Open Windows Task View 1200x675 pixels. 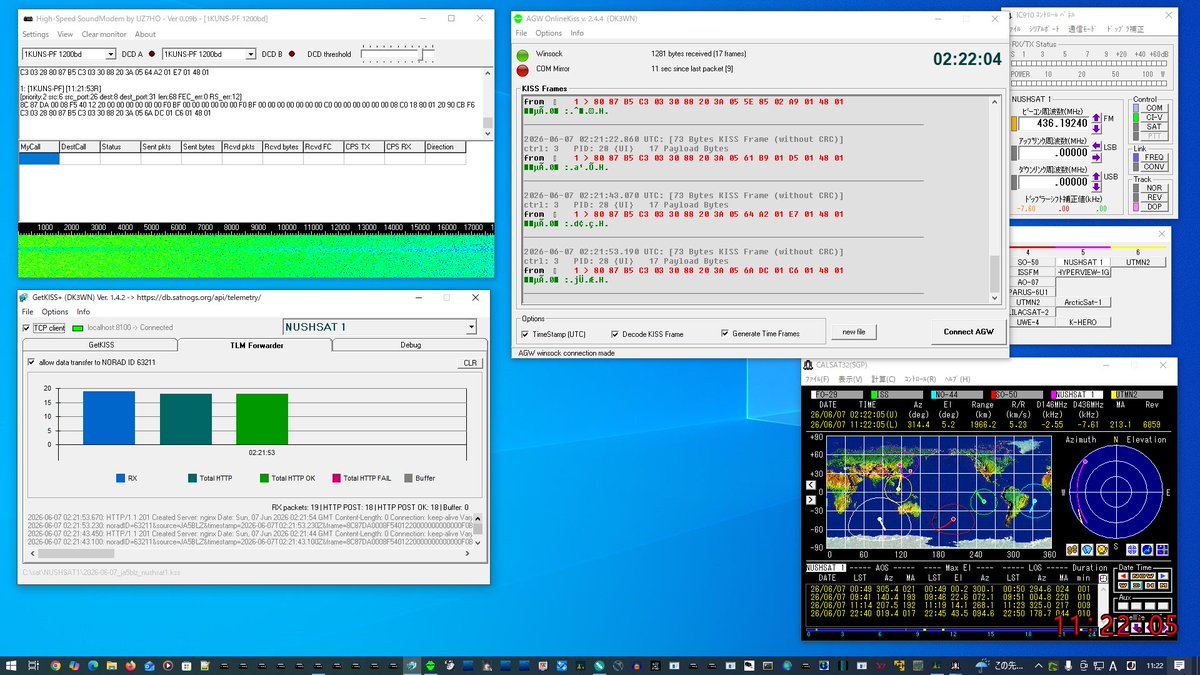(x=33, y=665)
